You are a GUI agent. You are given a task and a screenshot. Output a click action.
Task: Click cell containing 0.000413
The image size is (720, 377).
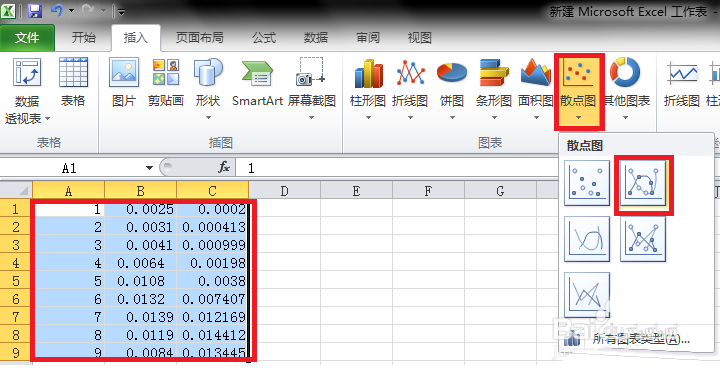[x=213, y=227]
